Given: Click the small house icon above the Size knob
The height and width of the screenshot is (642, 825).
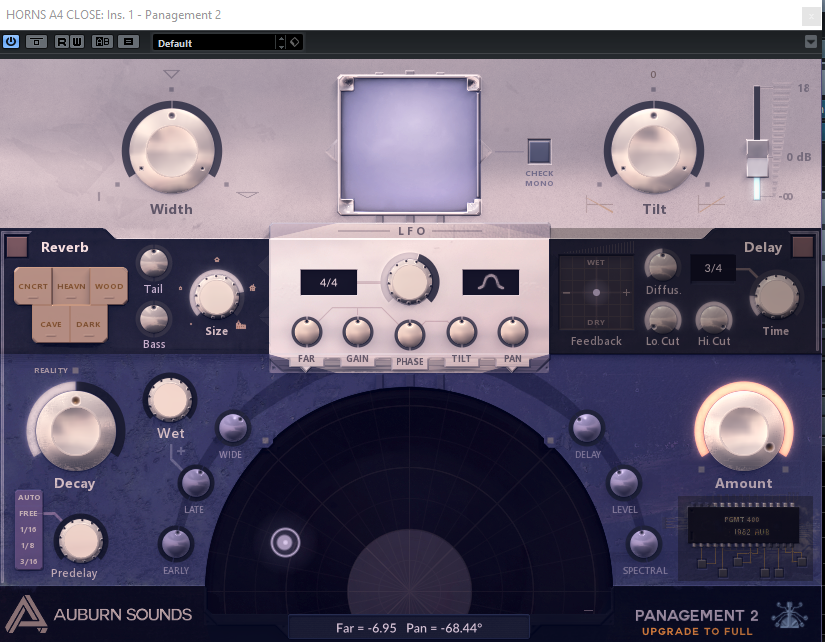Looking at the screenshot, I should (x=217, y=259).
